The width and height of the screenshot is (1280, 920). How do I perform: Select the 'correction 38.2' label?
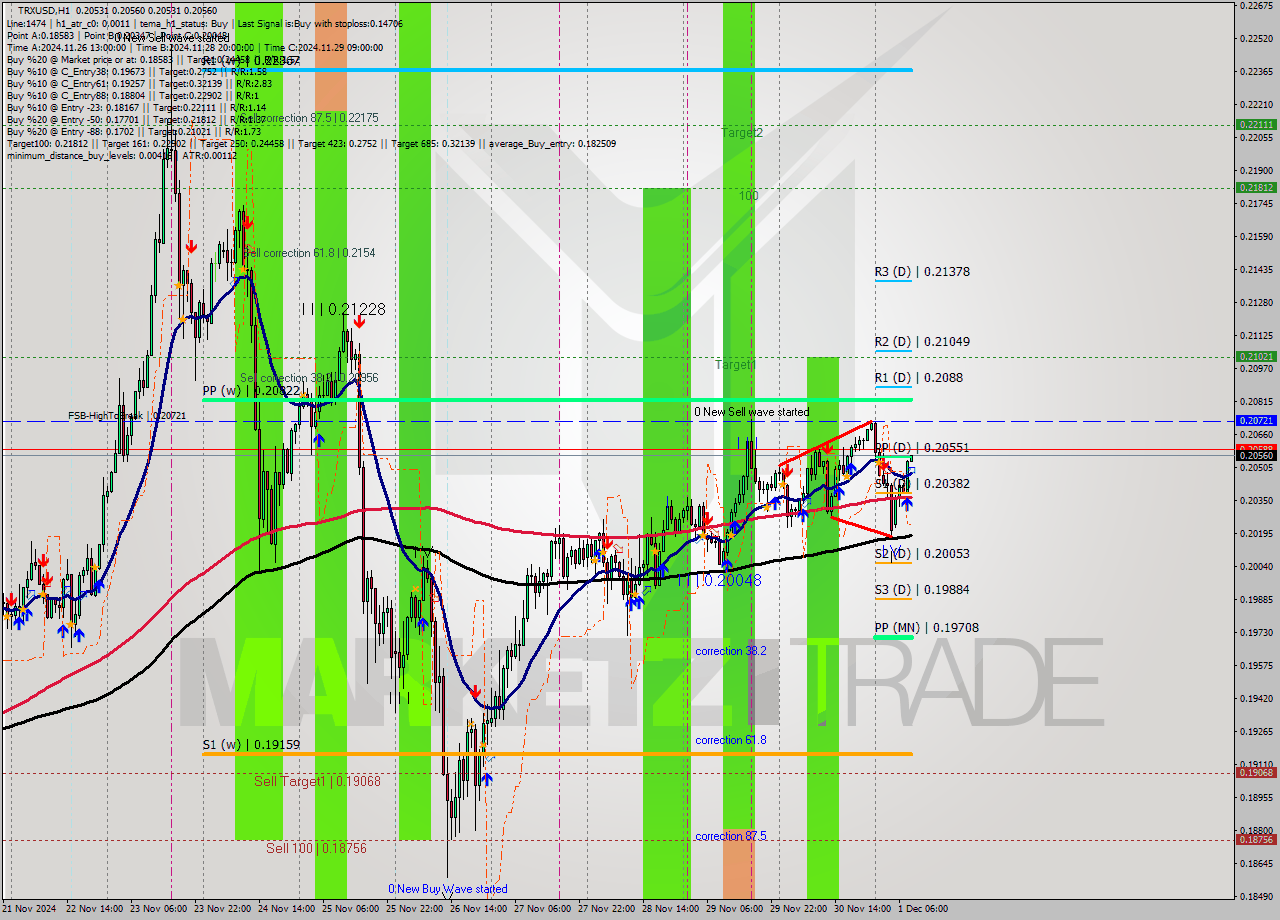tap(731, 650)
